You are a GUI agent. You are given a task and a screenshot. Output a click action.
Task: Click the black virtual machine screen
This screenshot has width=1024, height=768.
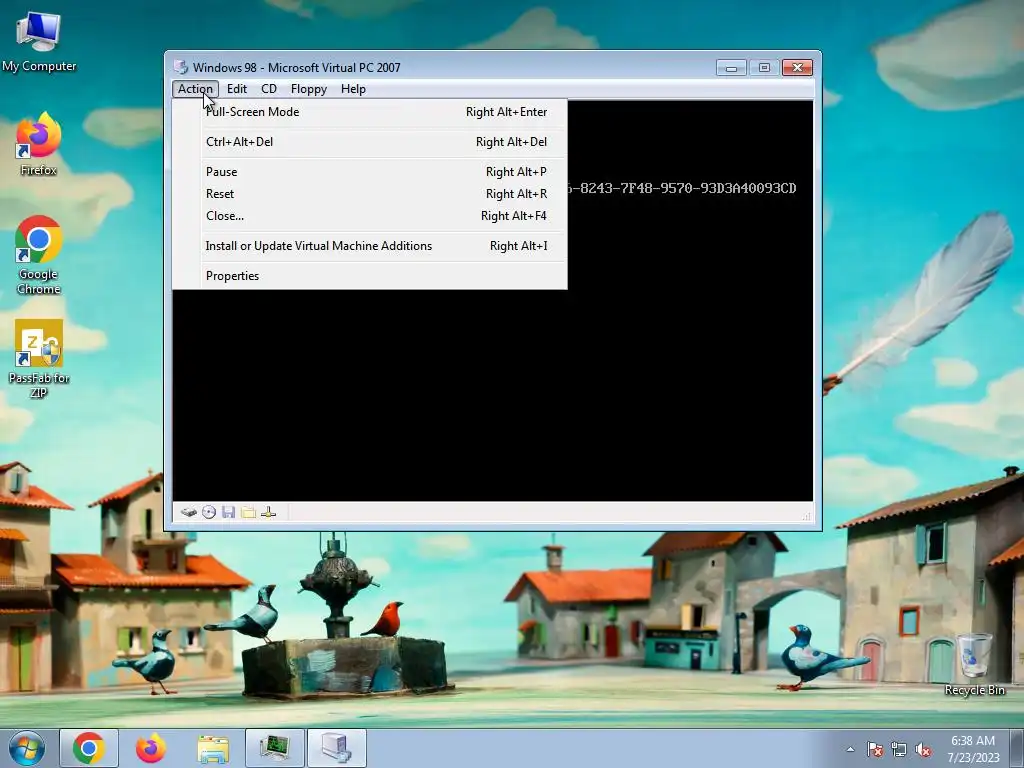493,395
